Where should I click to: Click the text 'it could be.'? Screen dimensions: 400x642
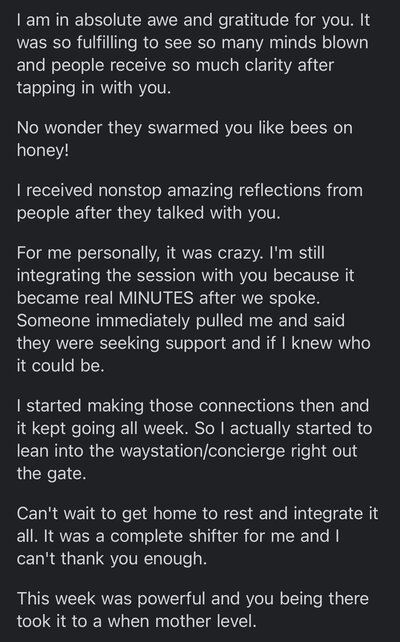(x=61, y=366)
